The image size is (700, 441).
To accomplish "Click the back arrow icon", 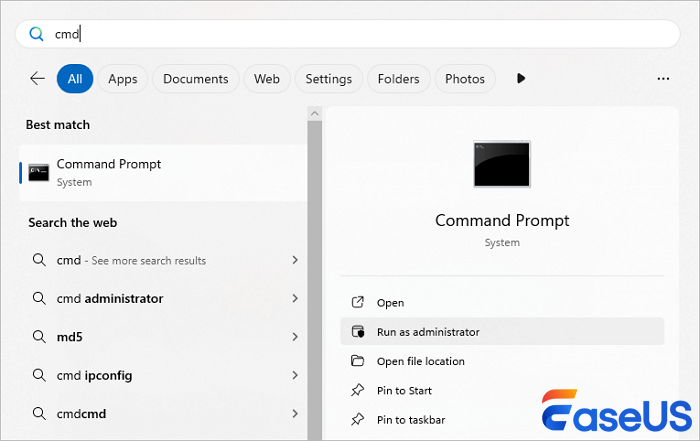I will (37, 78).
